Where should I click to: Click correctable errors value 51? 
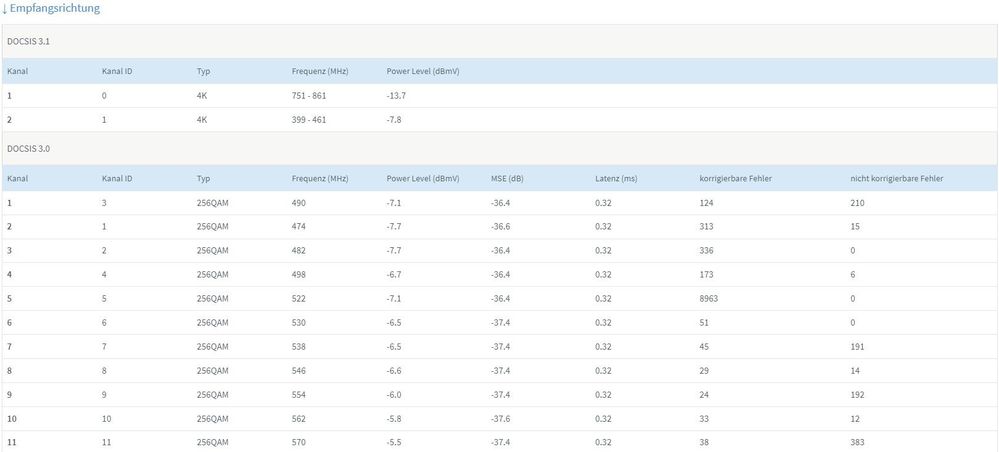[704, 323]
